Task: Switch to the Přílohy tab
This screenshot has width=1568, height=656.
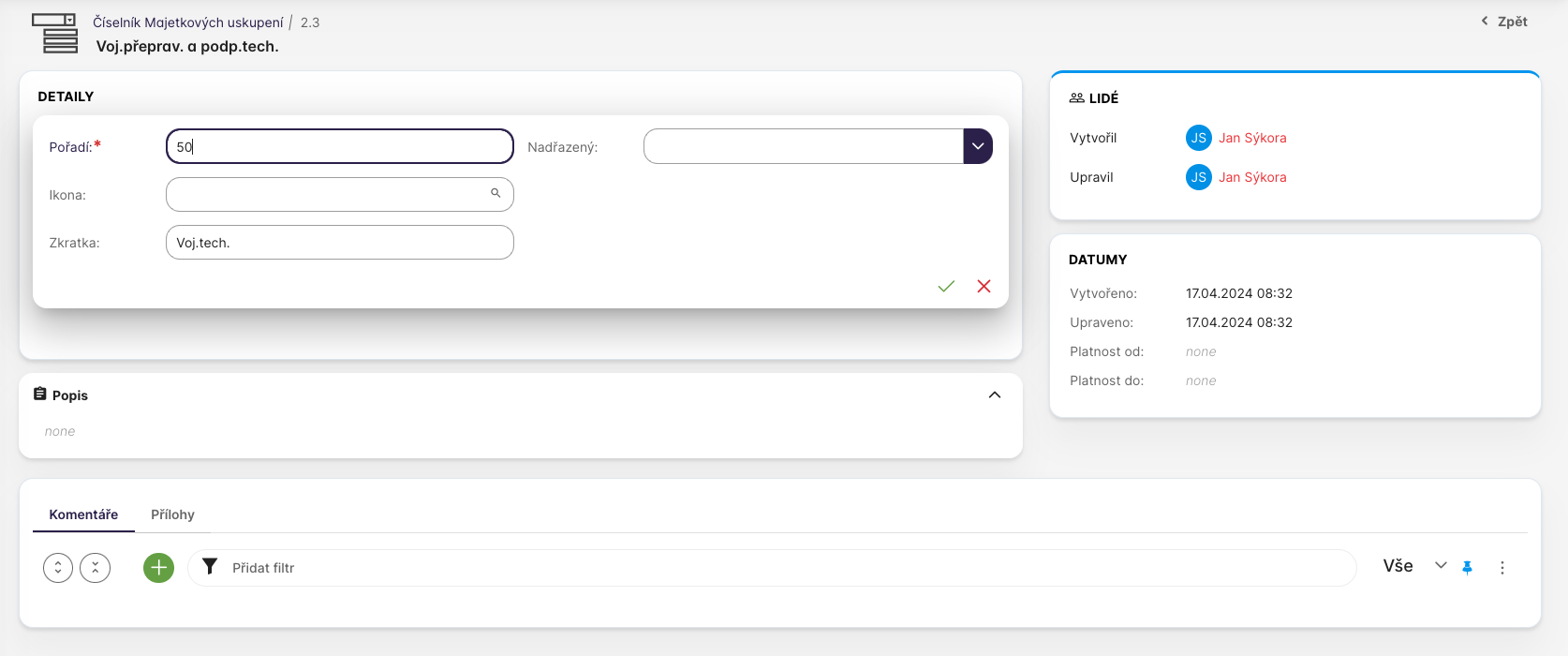Action: [172, 514]
